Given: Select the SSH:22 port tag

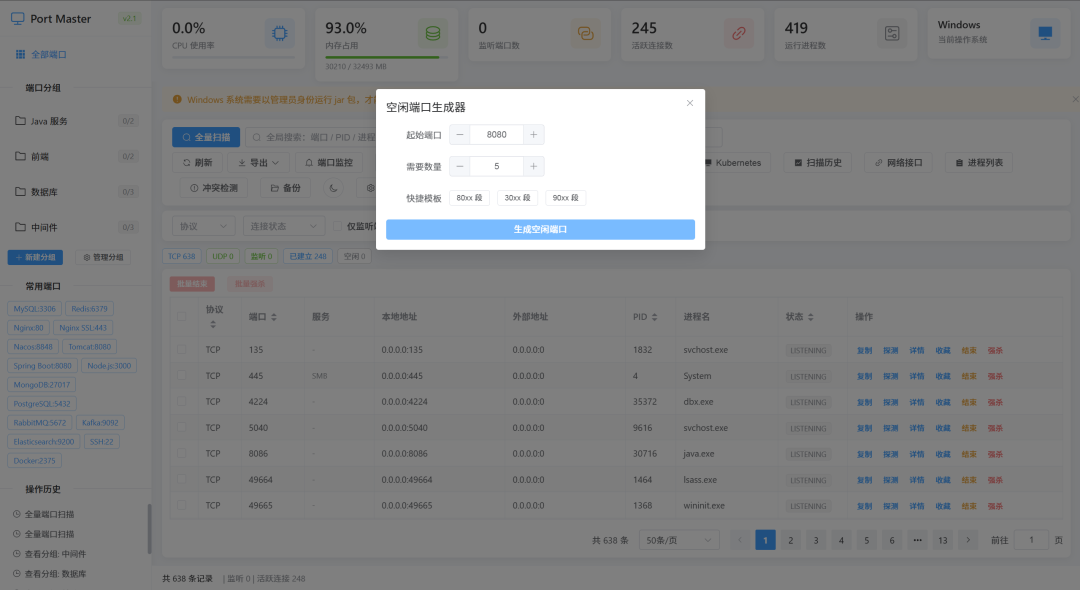Looking at the screenshot, I should [x=101, y=442].
